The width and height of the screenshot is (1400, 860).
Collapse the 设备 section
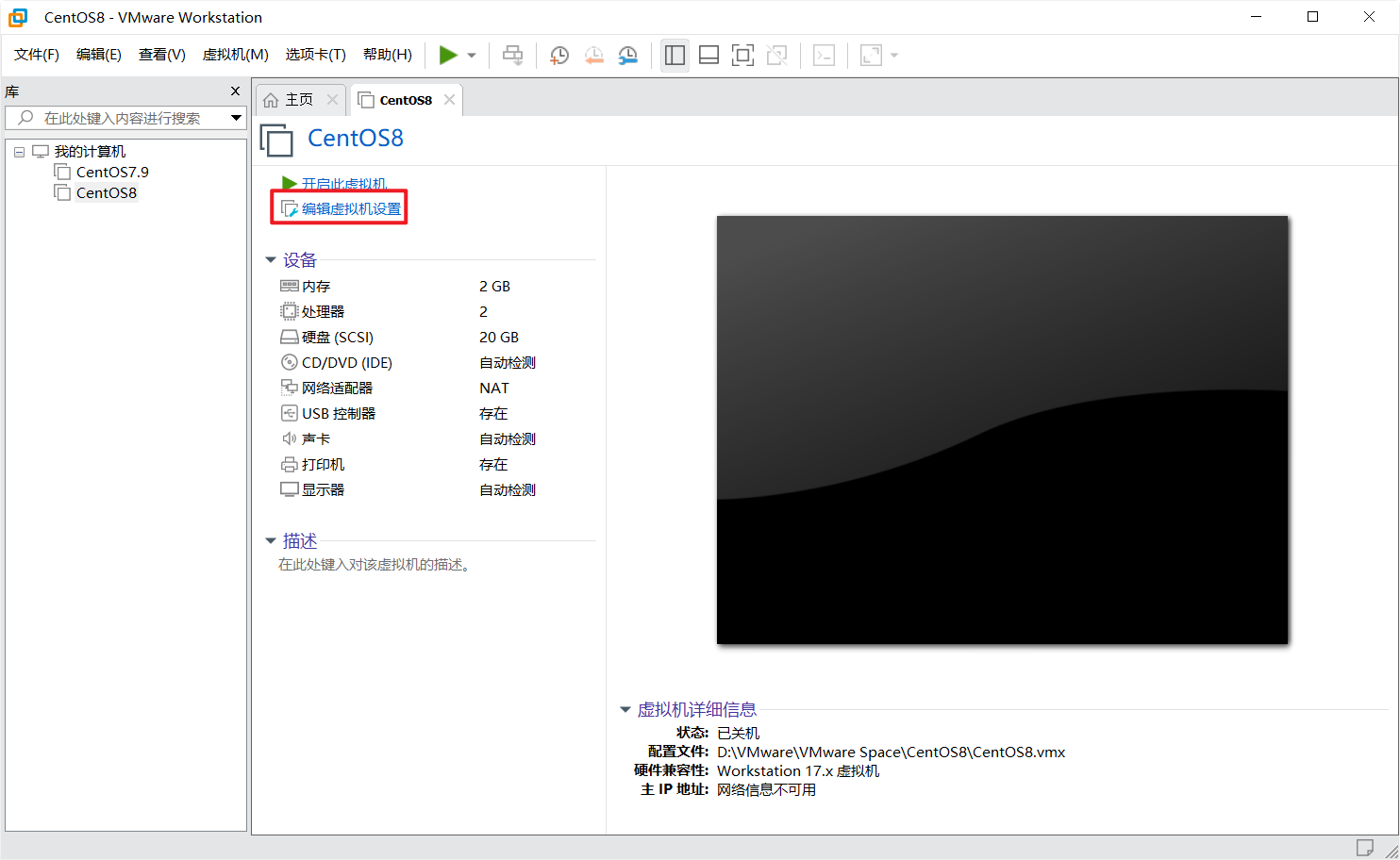271,260
